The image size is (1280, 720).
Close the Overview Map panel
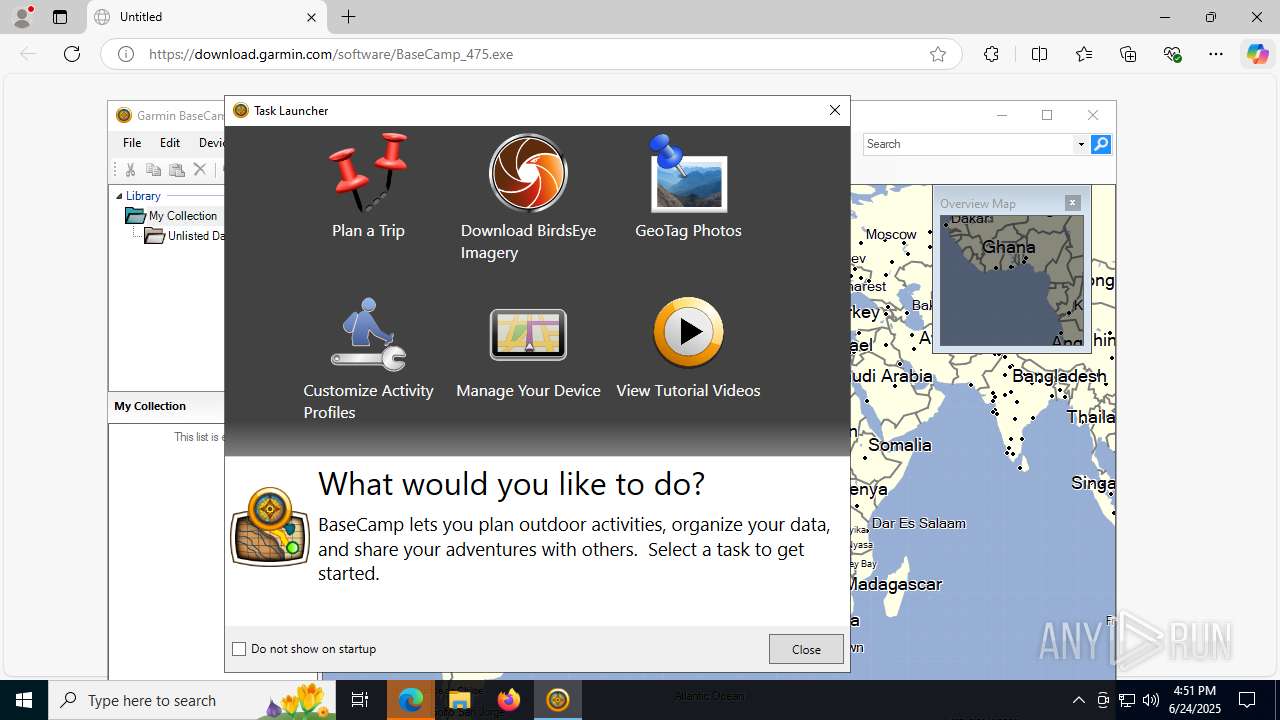[x=1072, y=202]
